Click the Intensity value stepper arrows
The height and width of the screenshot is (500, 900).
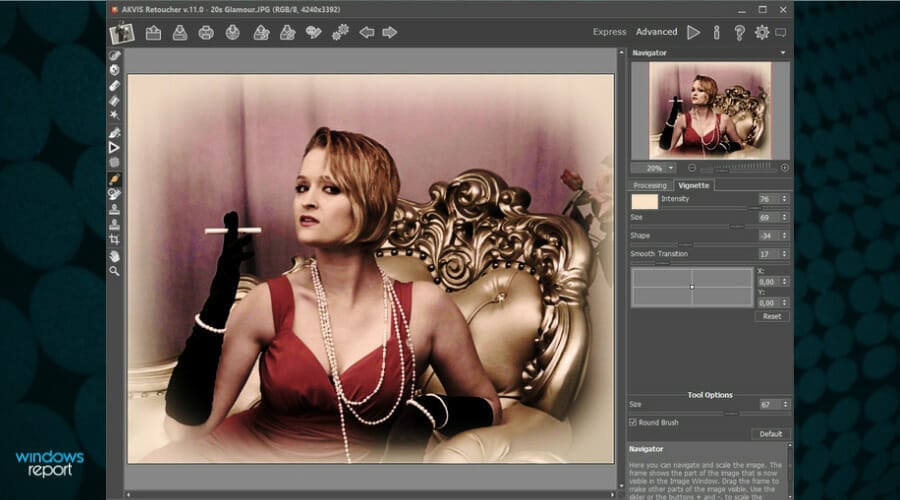(x=783, y=199)
